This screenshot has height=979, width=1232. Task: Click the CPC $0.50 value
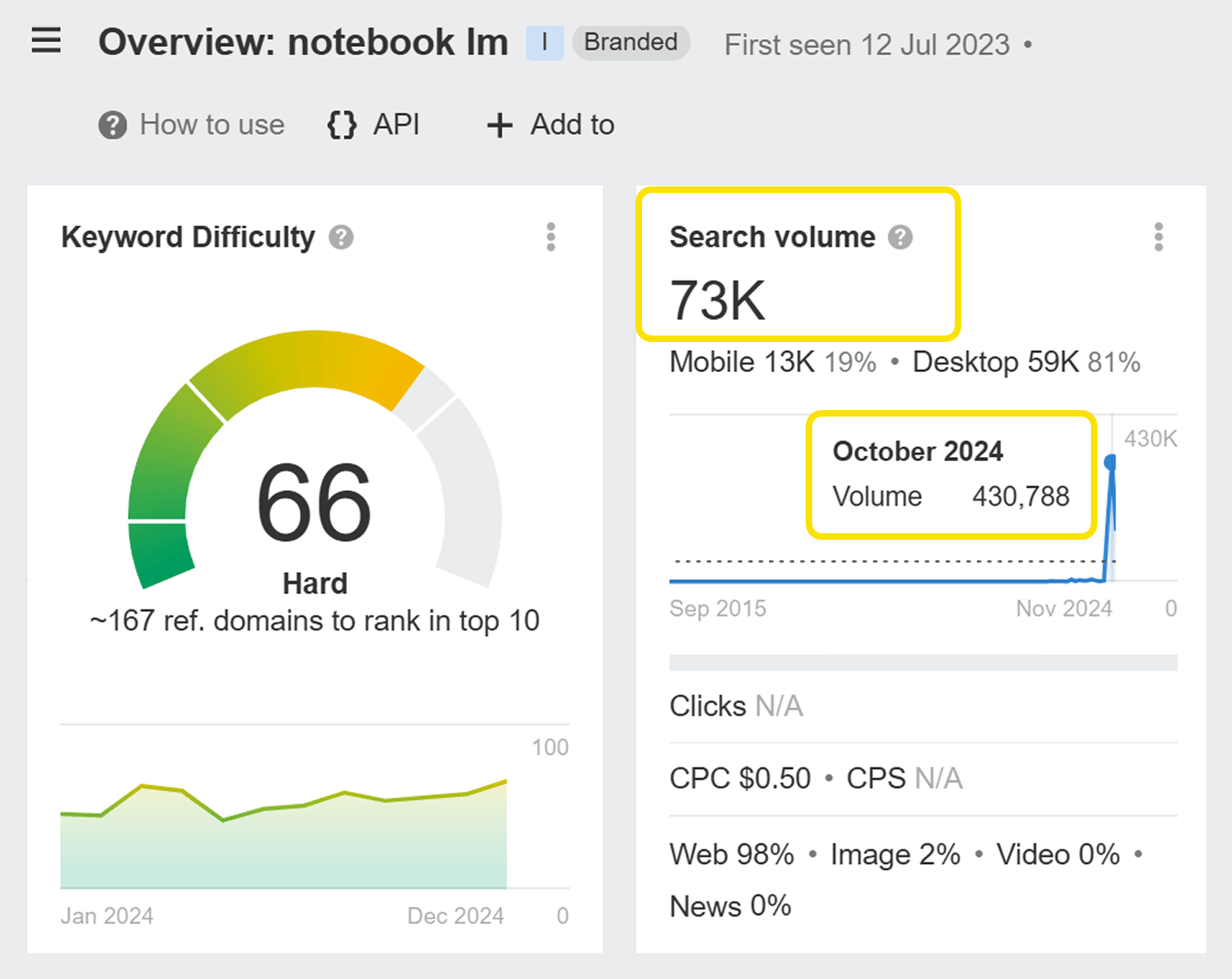738,778
